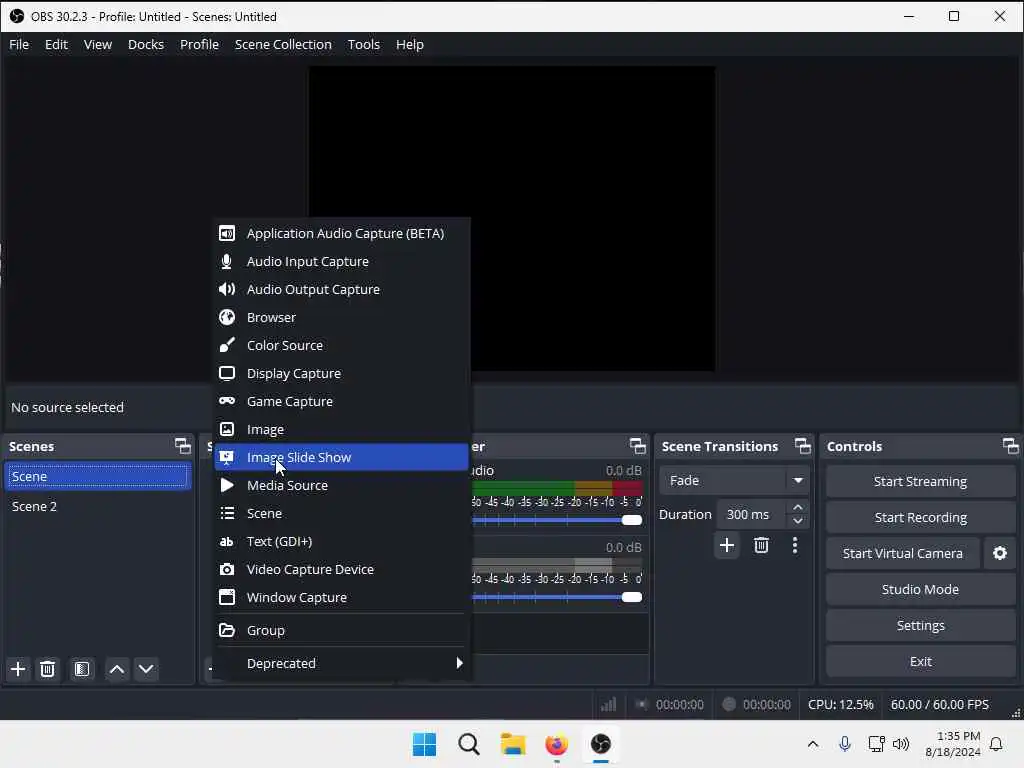This screenshot has width=1024, height=768.
Task: Open the Edit menu
Action: [x=56, y=44]
